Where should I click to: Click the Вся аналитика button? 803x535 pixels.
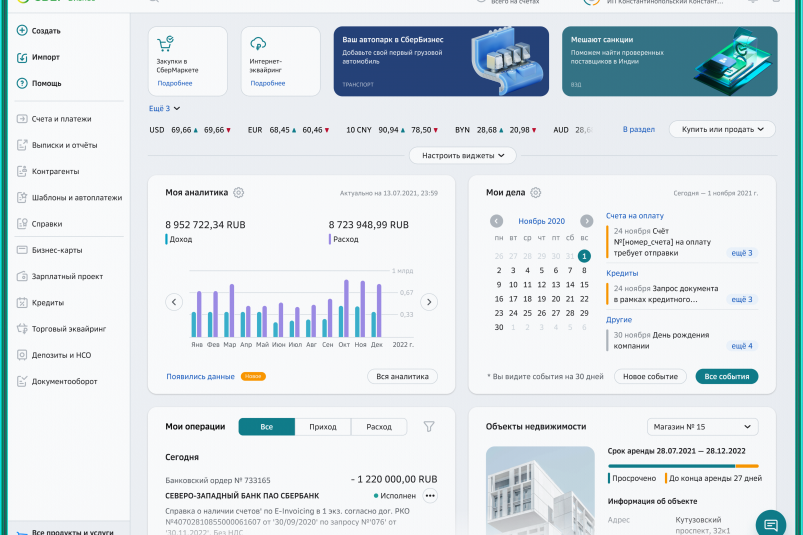point(401,377)
